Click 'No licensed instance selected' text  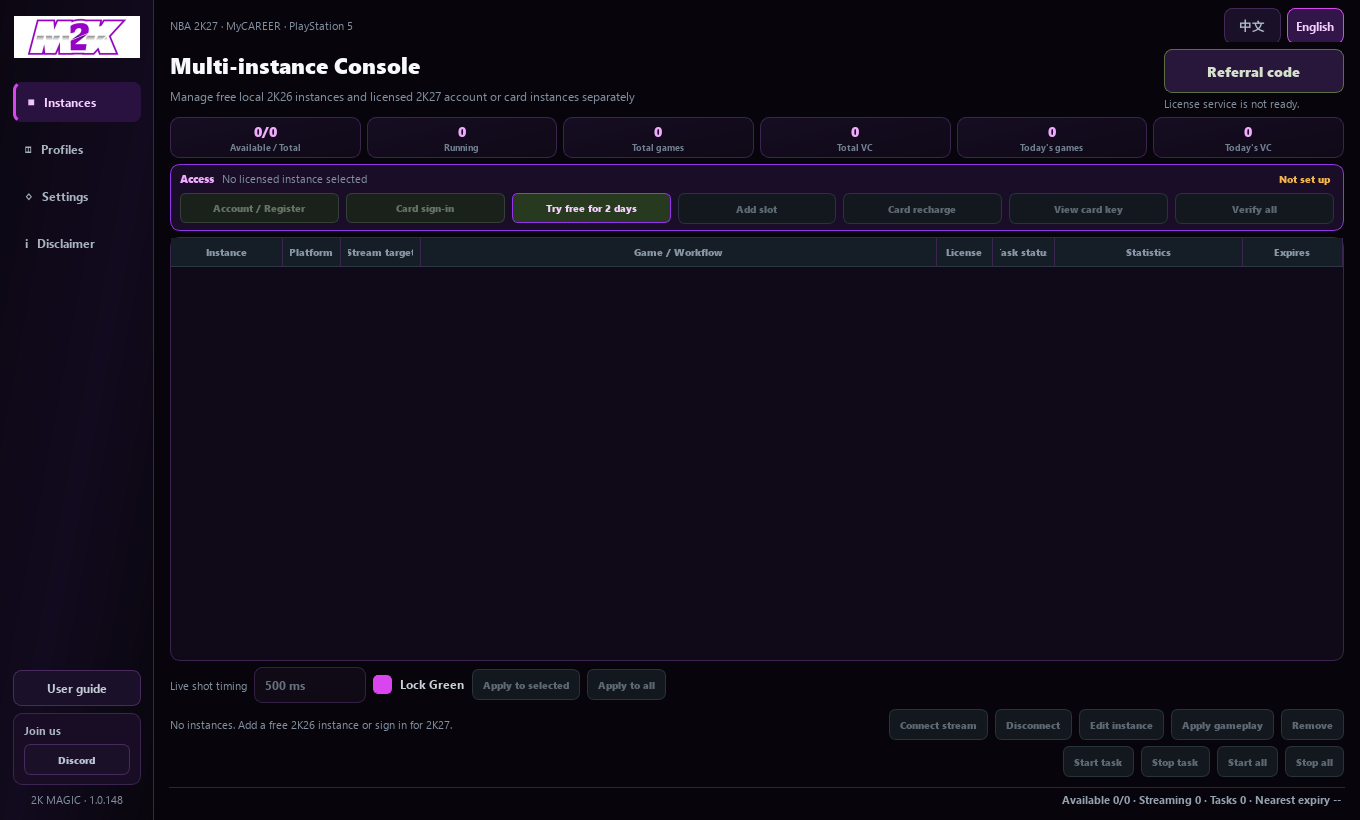[x=295, y=179]
